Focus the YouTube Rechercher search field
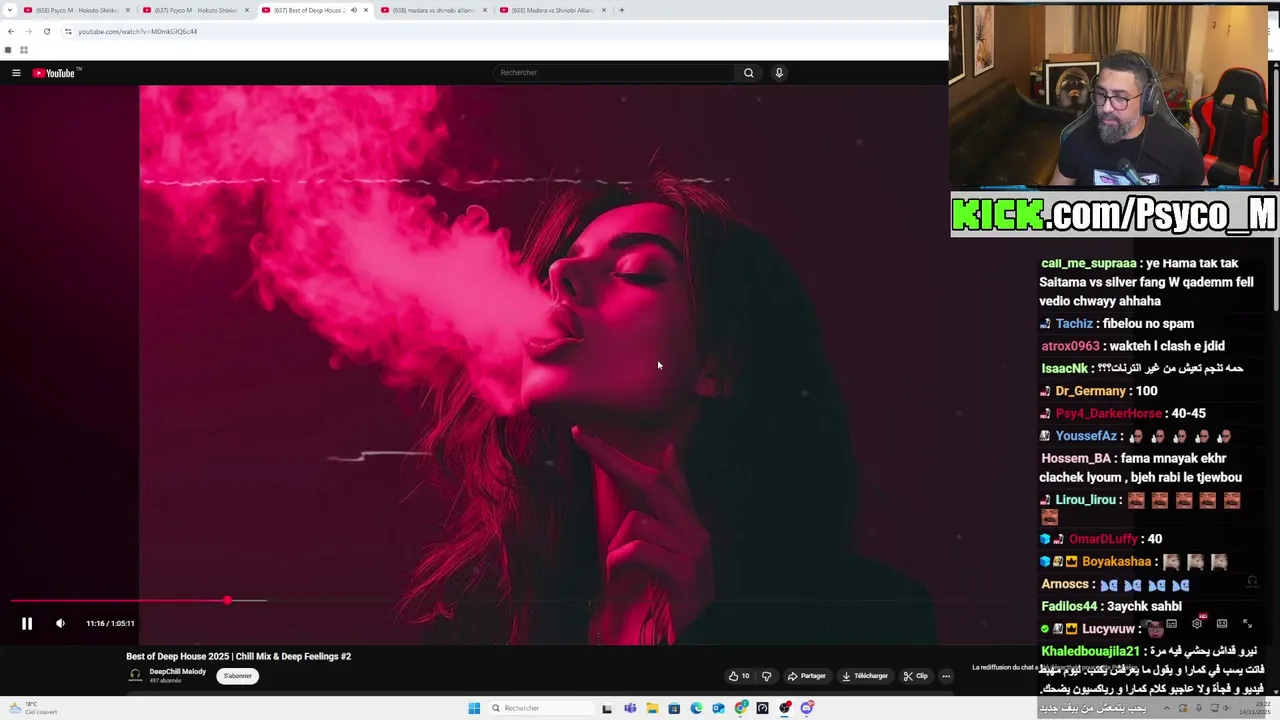The height and width of the screenshot is (720, 1280). point(615,73)
